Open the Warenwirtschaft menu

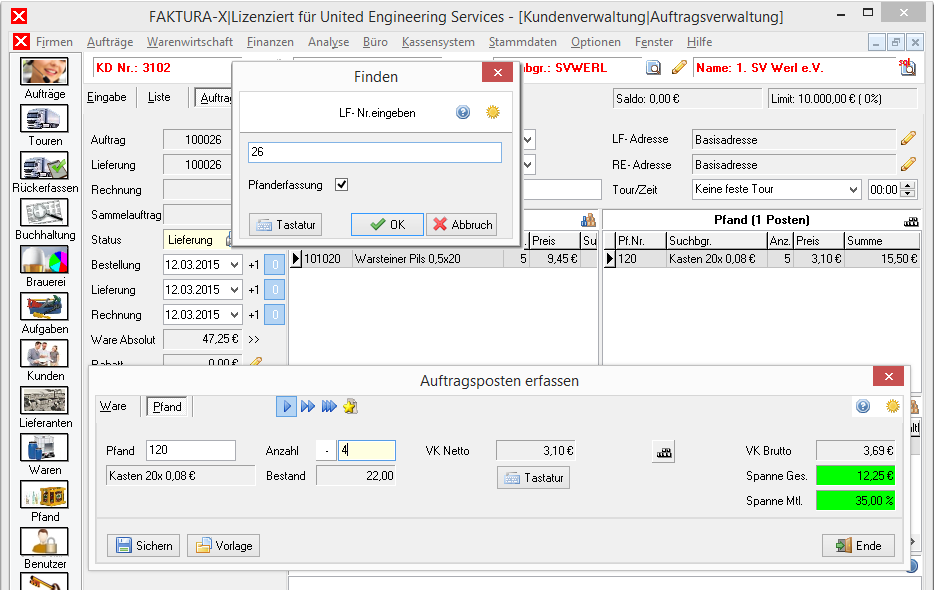190,42
